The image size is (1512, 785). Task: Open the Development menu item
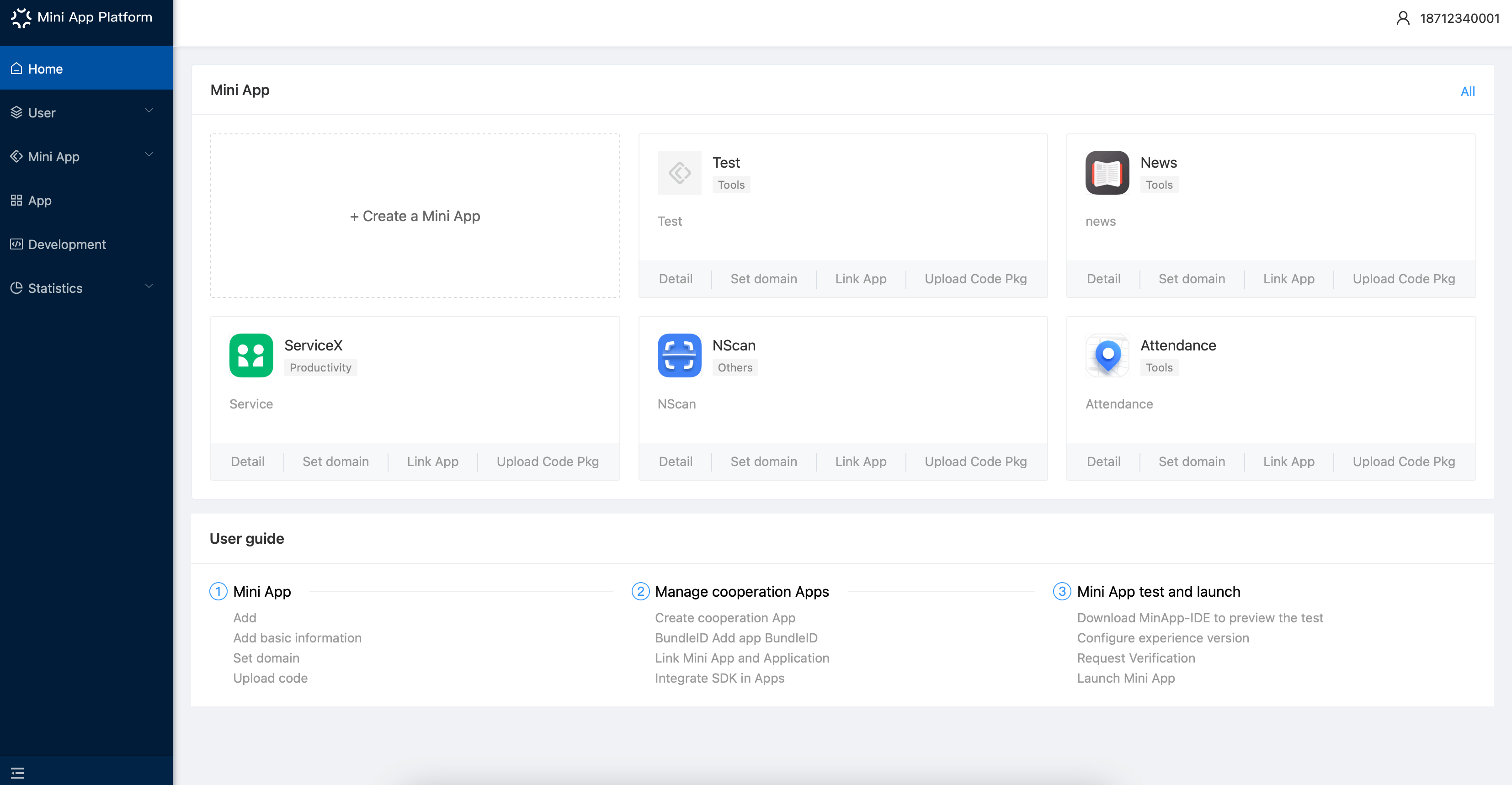(x=86, y=244)
